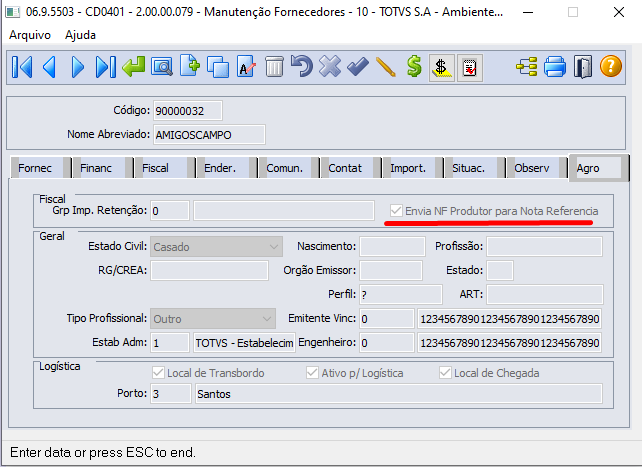
Task: Click the Orgão Emissor input field
Action: pyautogui.click(x=391, y=271)
